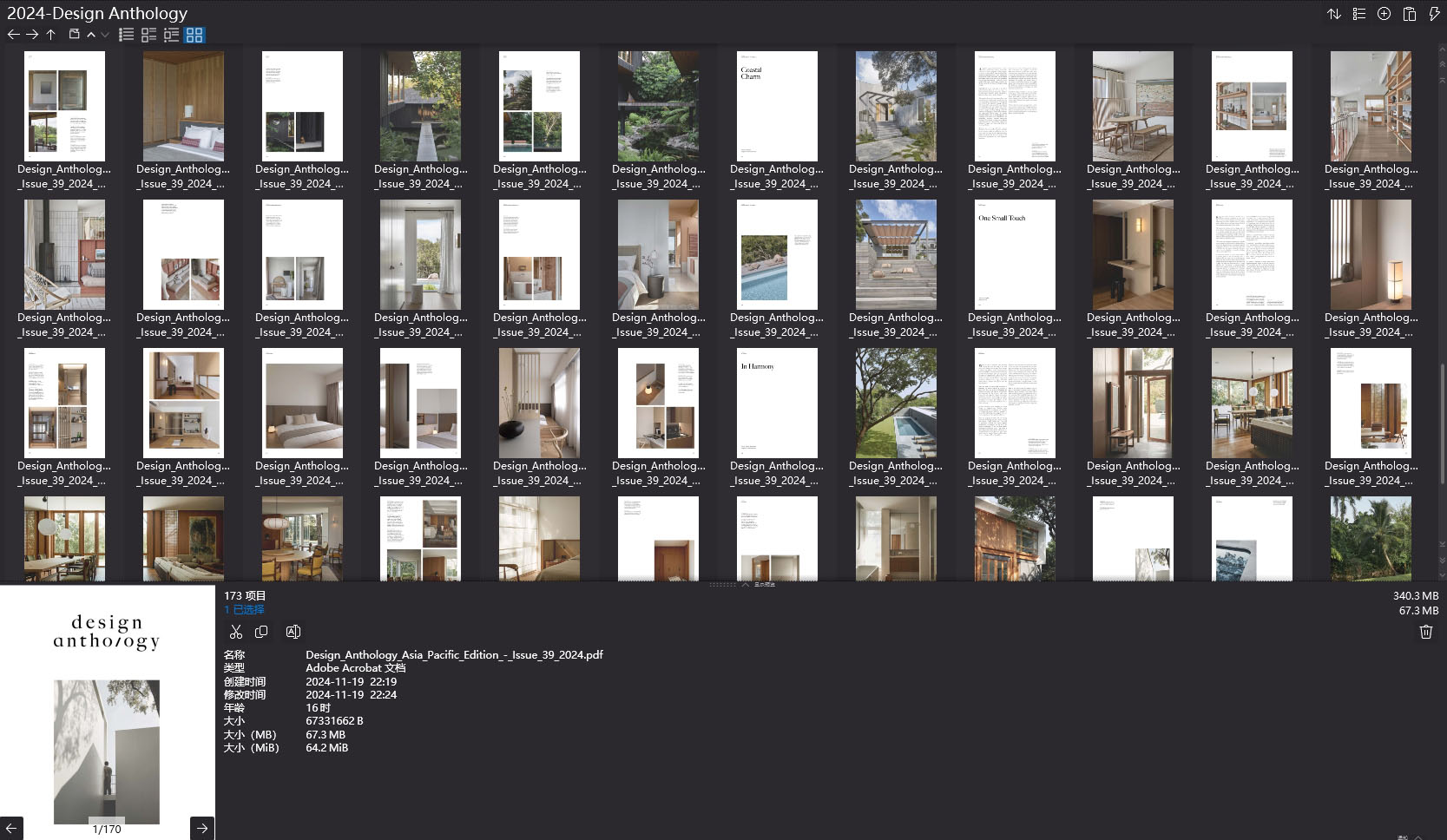Cut the selected file with scissors icon
The width and height of the screenshot is (1447, 840).
(236, 632)
